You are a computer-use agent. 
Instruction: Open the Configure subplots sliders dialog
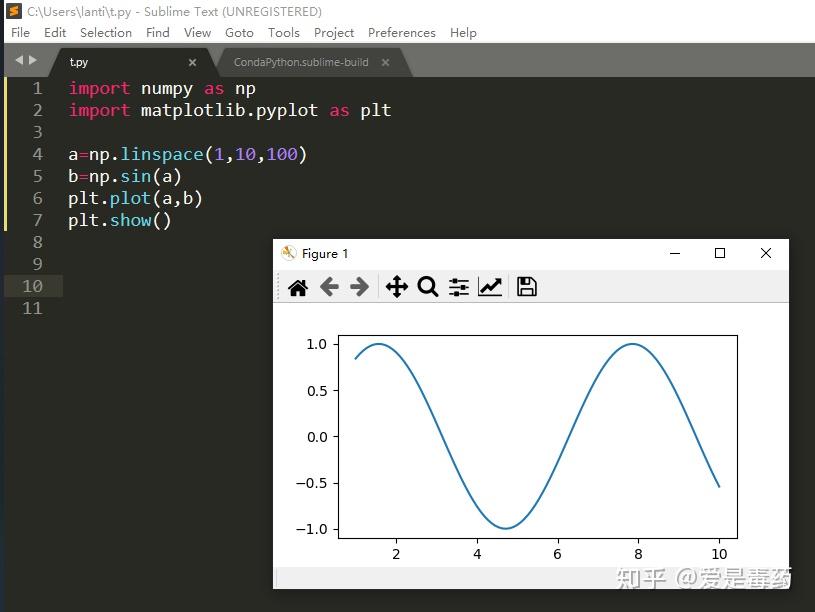(x=458, y=287)
